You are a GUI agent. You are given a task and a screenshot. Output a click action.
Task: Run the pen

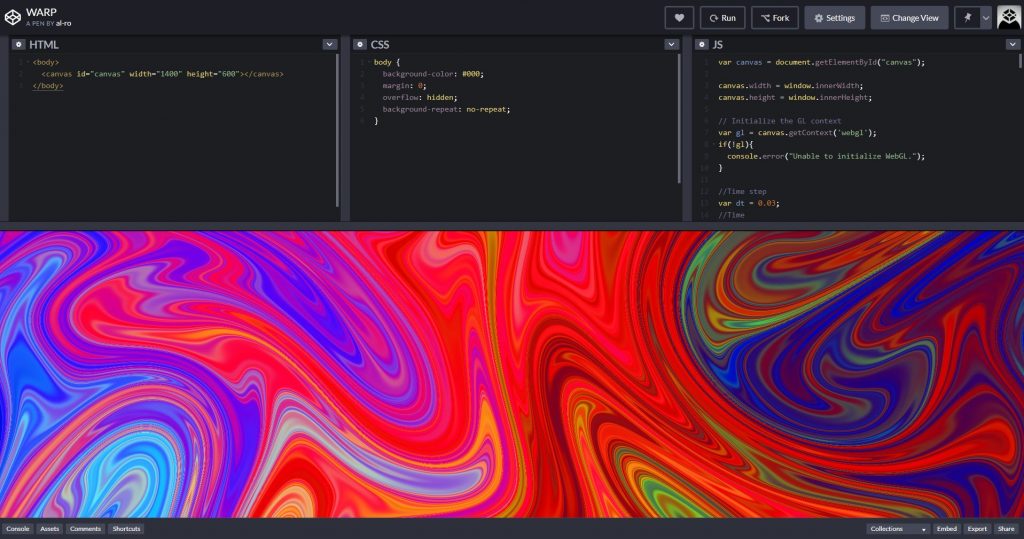(x=722, y=18)
